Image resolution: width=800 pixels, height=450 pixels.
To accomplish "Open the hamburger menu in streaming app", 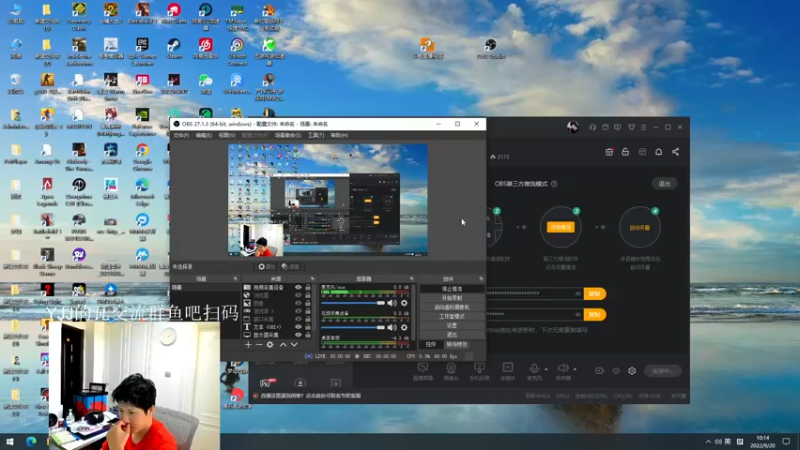I will tap(643, 127).
